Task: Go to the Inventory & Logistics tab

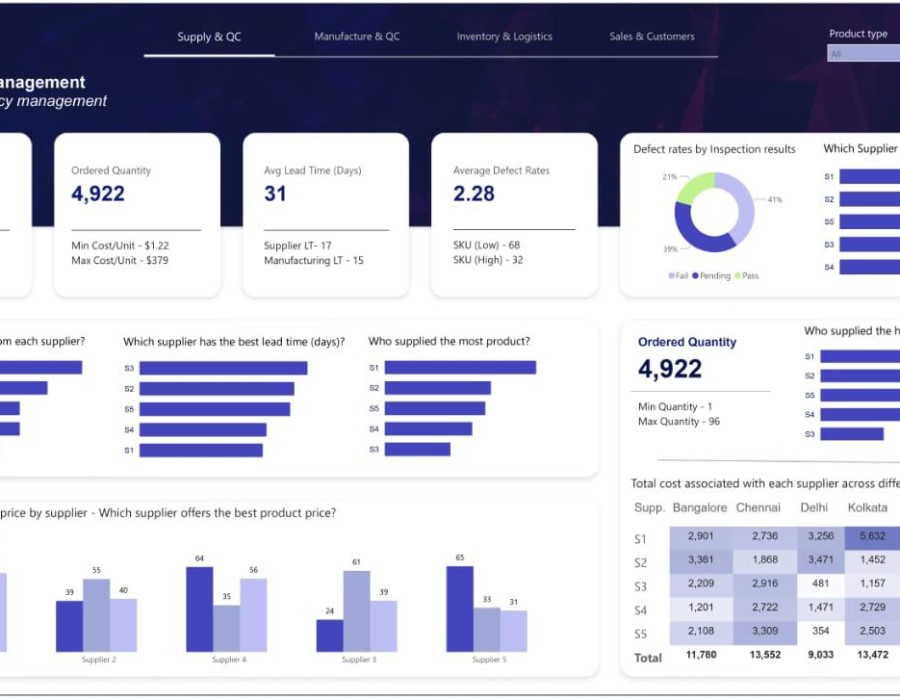Action: (504, 37)
